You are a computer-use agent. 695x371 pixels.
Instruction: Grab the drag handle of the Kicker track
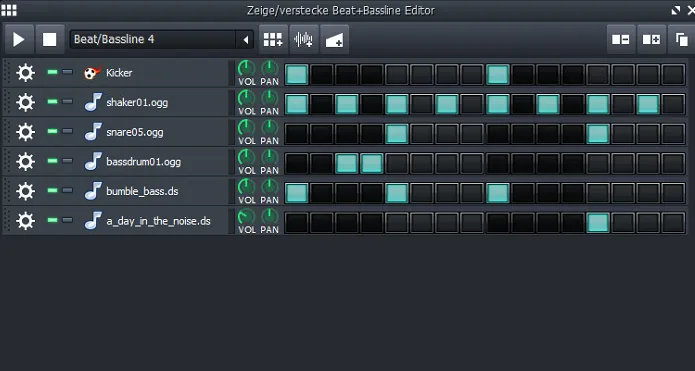pos(7,73)
